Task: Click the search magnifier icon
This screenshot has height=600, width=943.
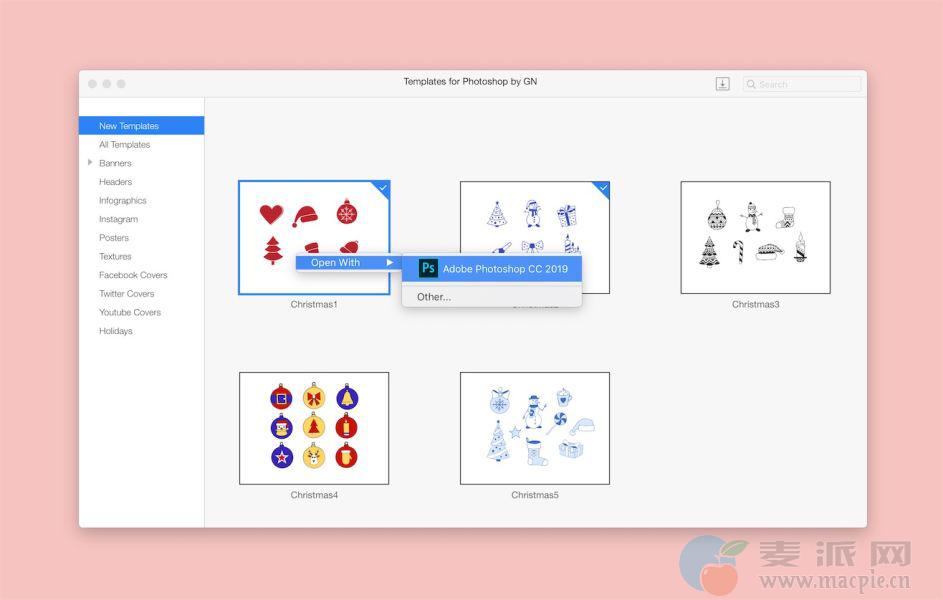Action: pos(752,84)
